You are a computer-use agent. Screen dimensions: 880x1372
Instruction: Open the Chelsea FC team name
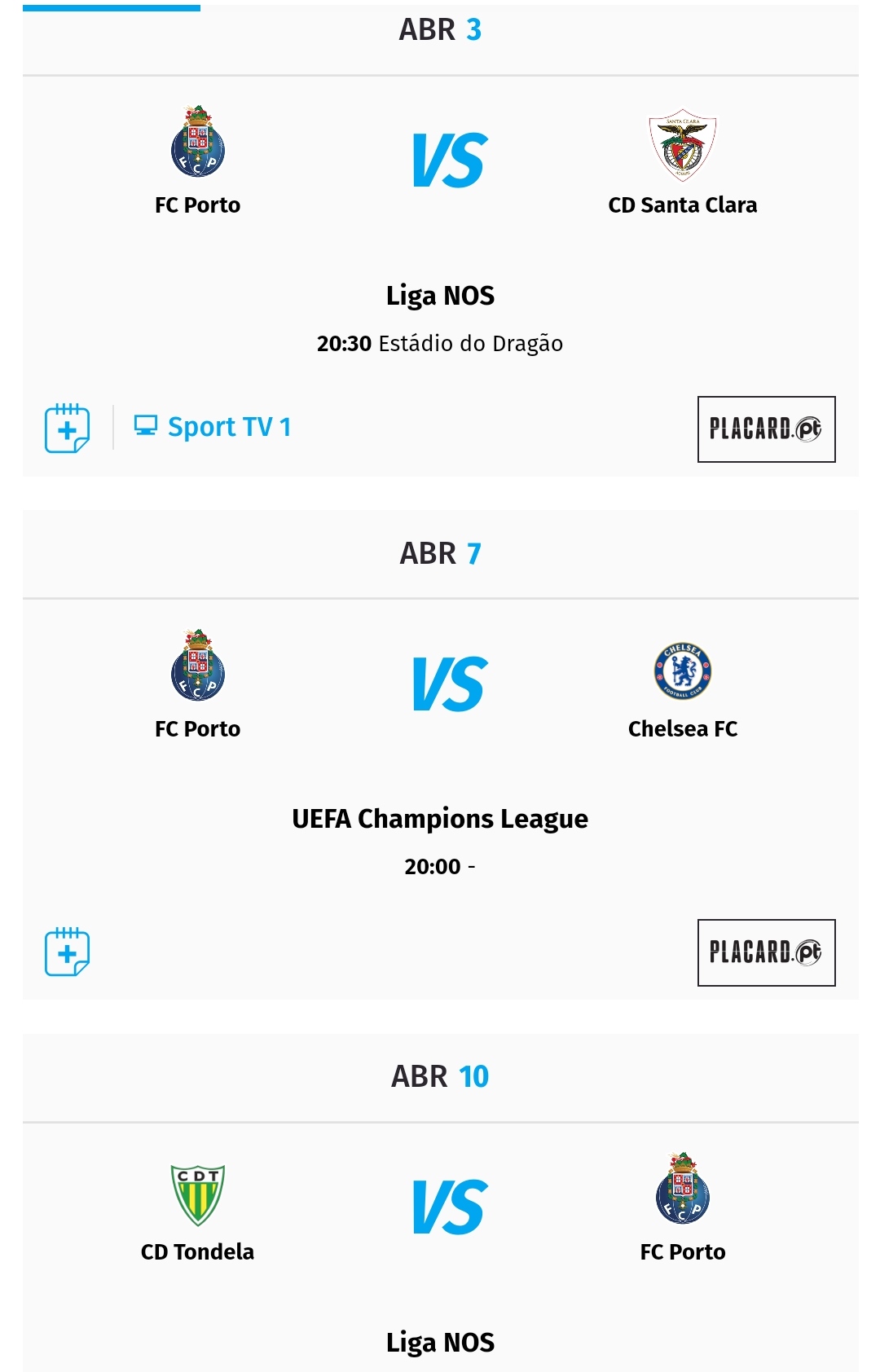pyautogui.click(x=682, y=729)
